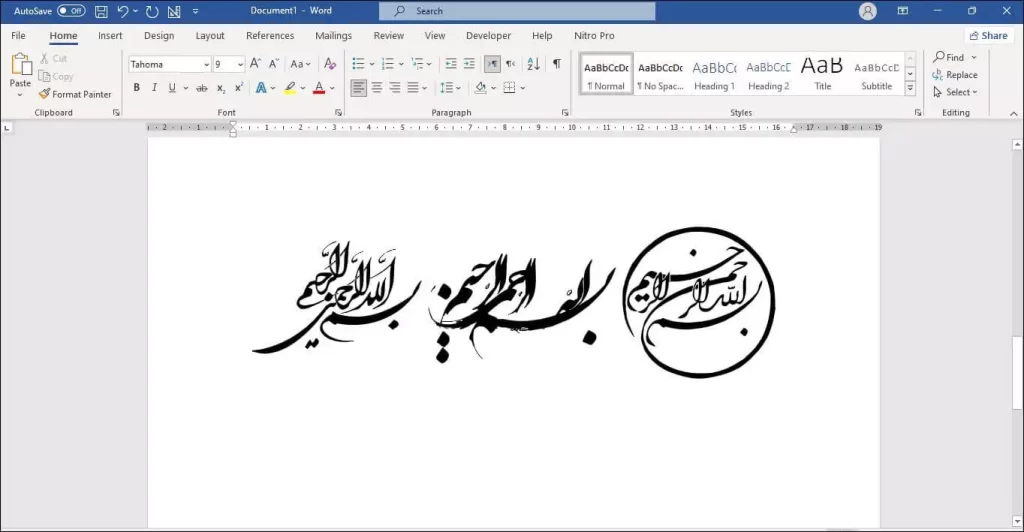Open the Nitro Pro tab
1024x532 pixels.
(x=594, y=36)
